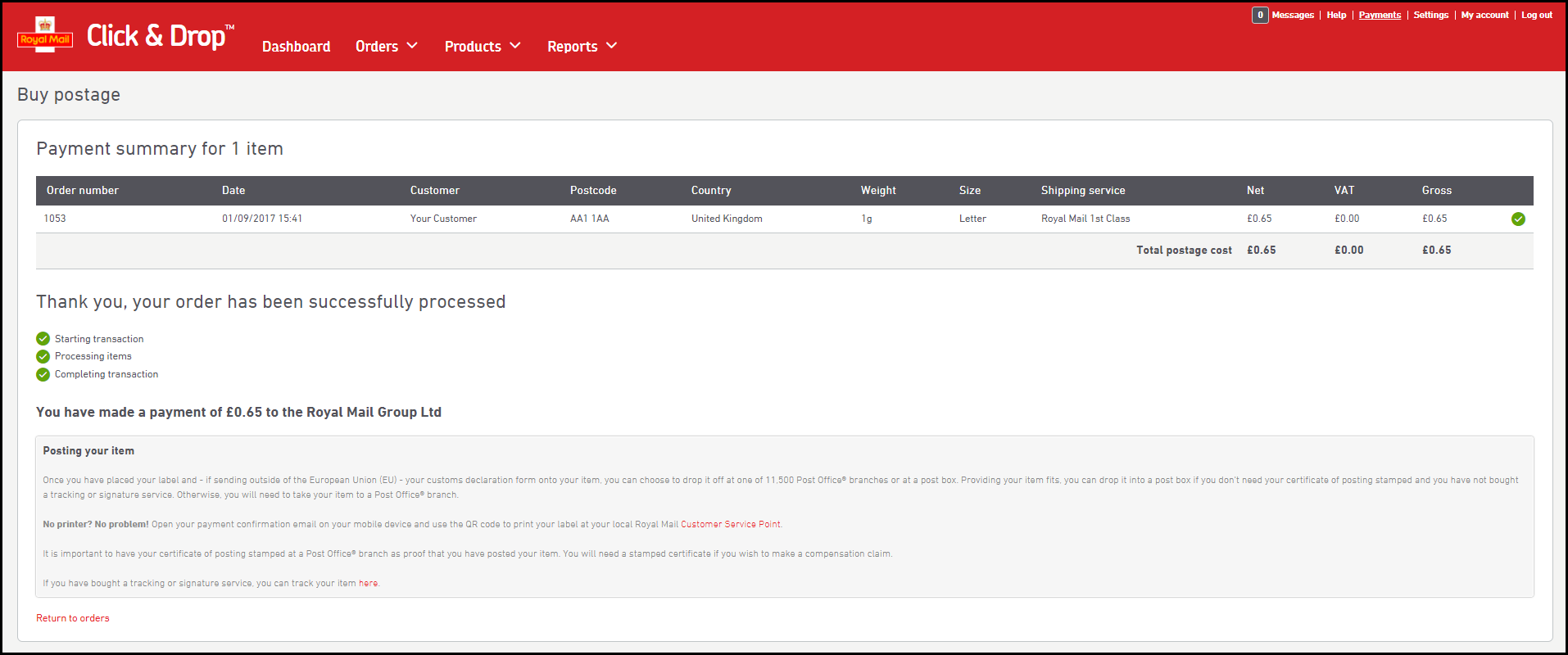Viewport: 1568px width, 655px height.
Task: Log out of Click & Drop
Action: (x=1536, y=16)
